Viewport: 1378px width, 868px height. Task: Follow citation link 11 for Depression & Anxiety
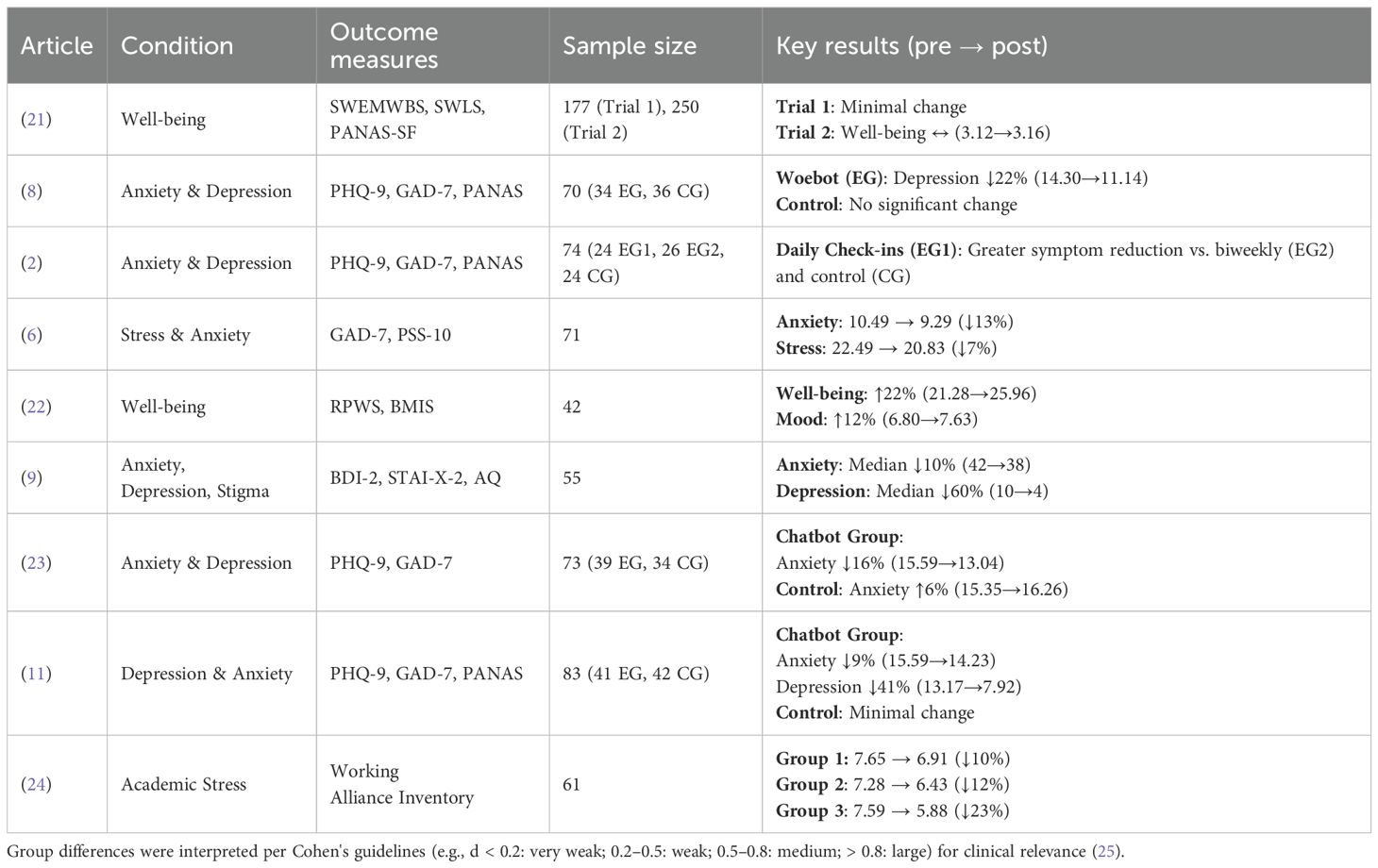coord(36,674)
